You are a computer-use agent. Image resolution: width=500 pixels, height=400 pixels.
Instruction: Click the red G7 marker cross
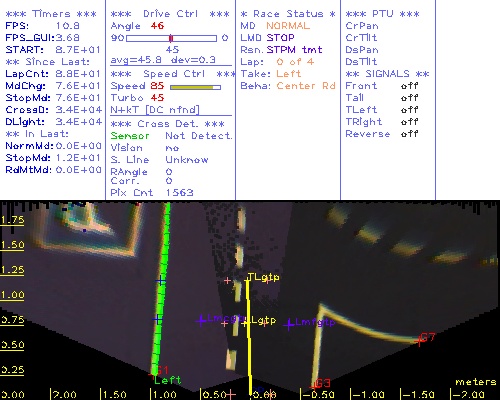pyautogui.click(x=419, y=341)
